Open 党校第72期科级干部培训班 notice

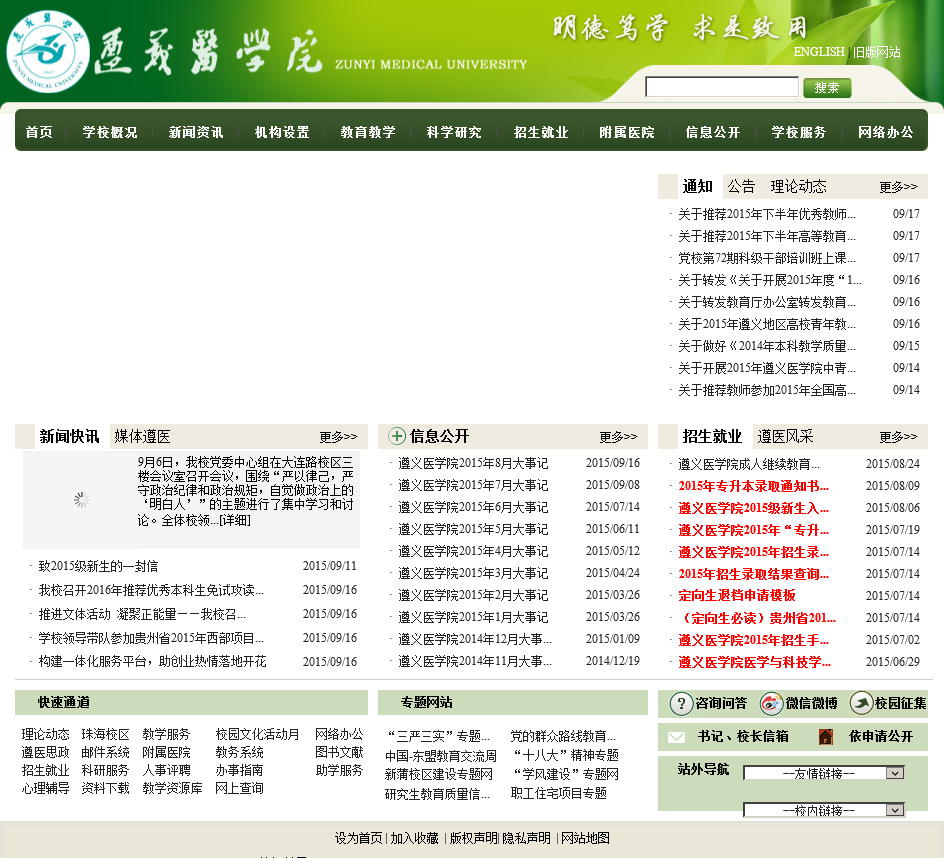point(767,258)
